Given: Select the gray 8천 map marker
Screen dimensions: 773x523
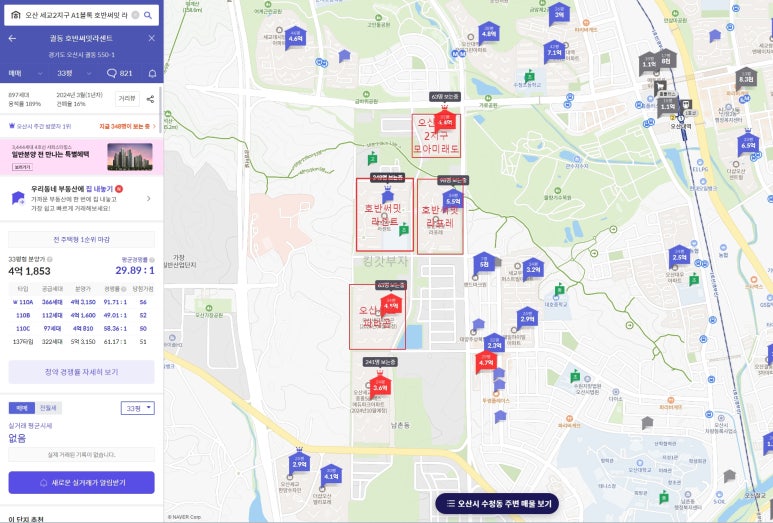Looking at the screenshot, I should 666,61.
